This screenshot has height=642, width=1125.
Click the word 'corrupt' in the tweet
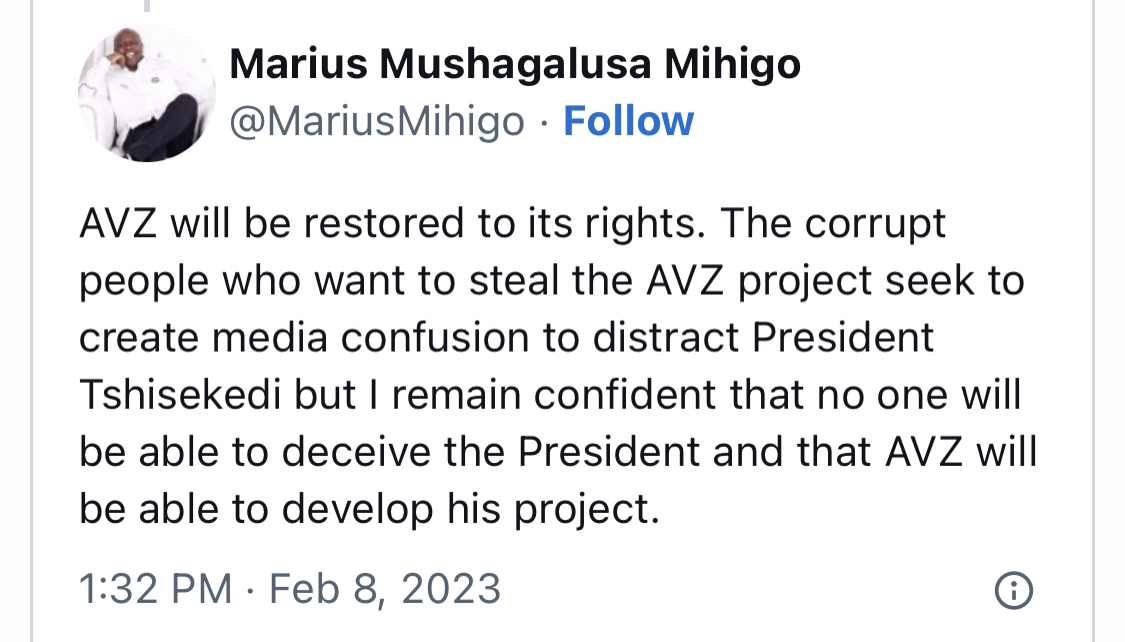pyautogui.click(x=875, y=225)
